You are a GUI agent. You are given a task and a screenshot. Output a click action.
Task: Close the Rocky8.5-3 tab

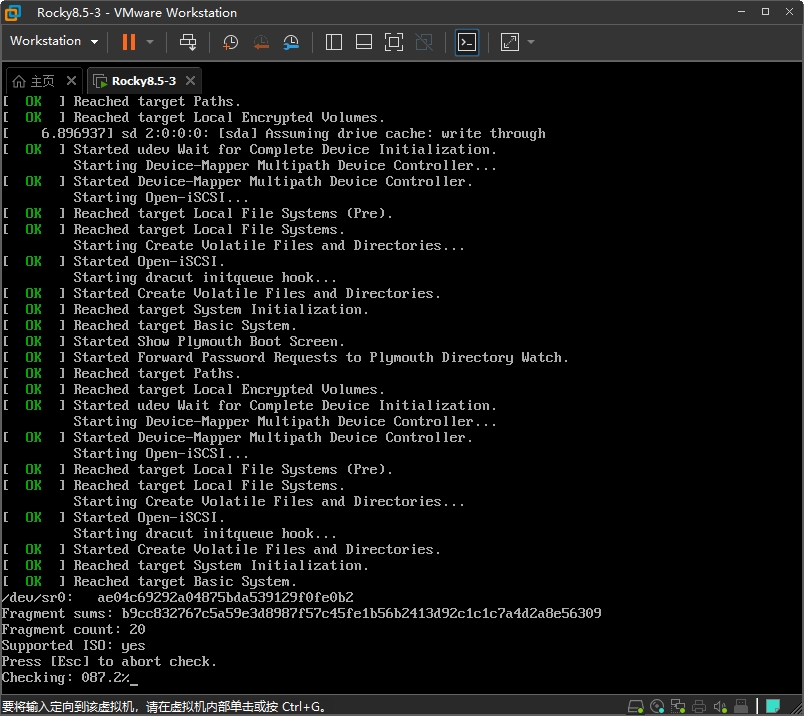[x=190, y=81]
